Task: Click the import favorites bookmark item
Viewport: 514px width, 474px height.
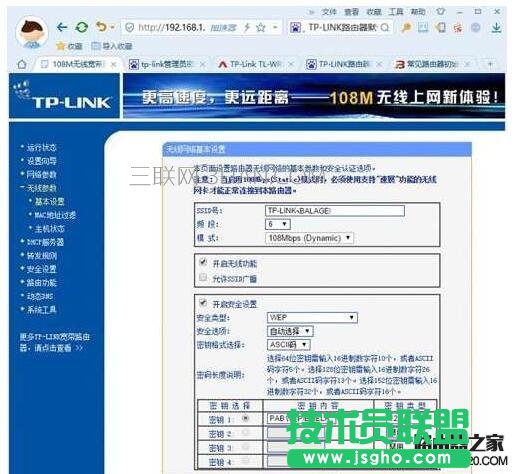Action: coord(112,46)
